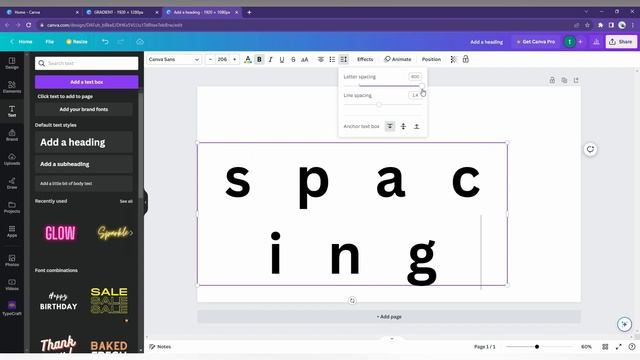The image size is (640, 360).
Task: Click the Line spacing value box
Action: point(415,95)
